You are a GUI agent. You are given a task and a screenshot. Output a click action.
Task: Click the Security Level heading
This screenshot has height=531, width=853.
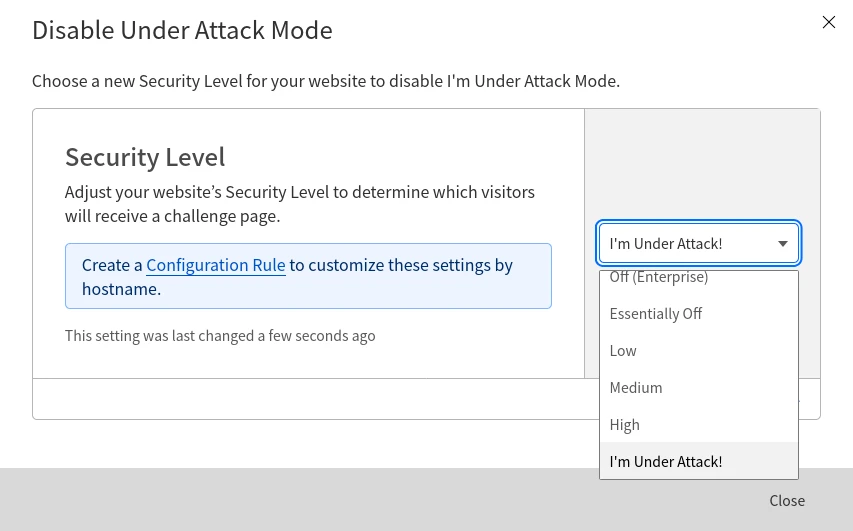point(145,157)
